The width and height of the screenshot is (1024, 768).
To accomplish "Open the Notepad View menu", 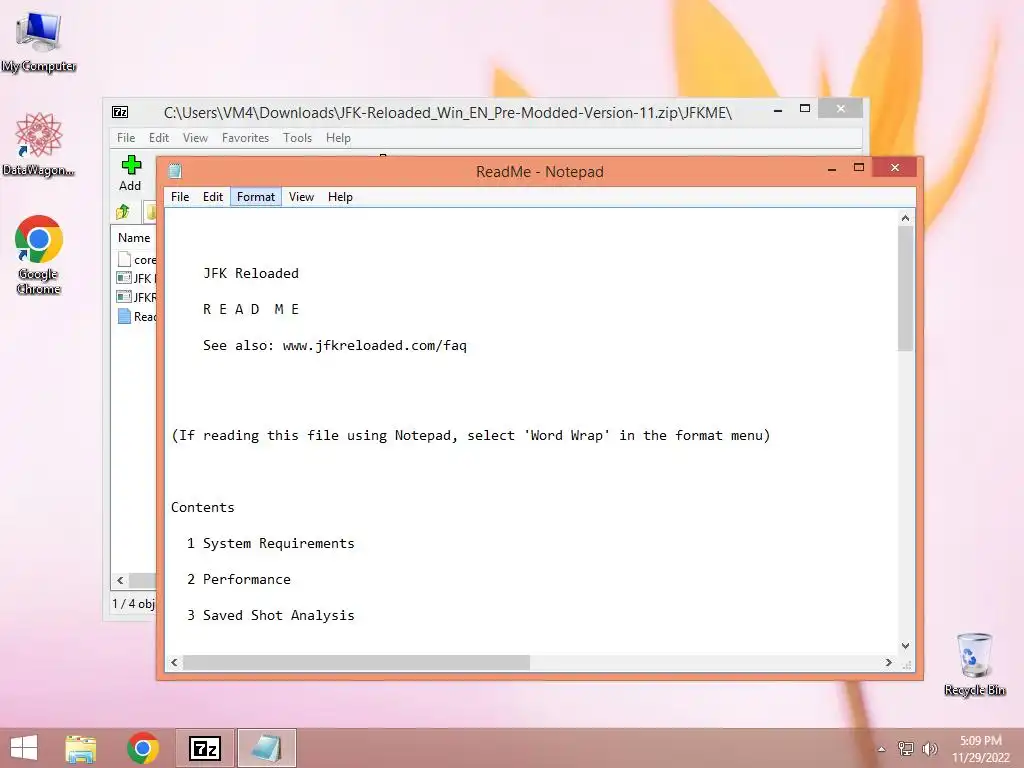I will pyautogui.click(x=301, y=197).
